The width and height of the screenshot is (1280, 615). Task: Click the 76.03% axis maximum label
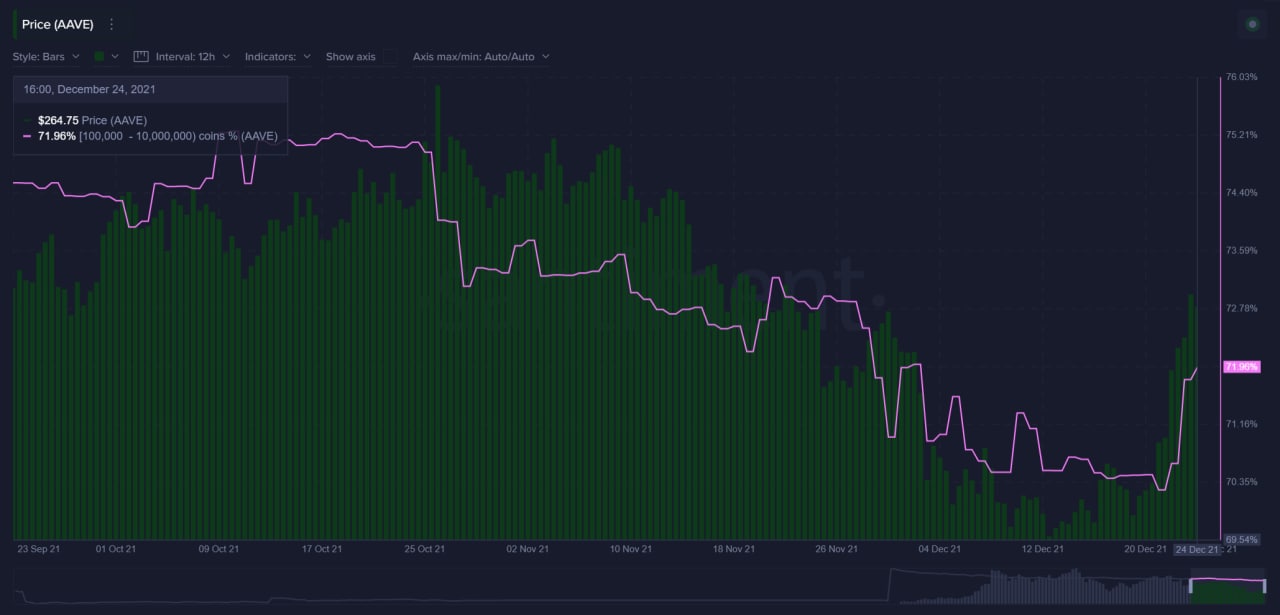coord(1241,77)
